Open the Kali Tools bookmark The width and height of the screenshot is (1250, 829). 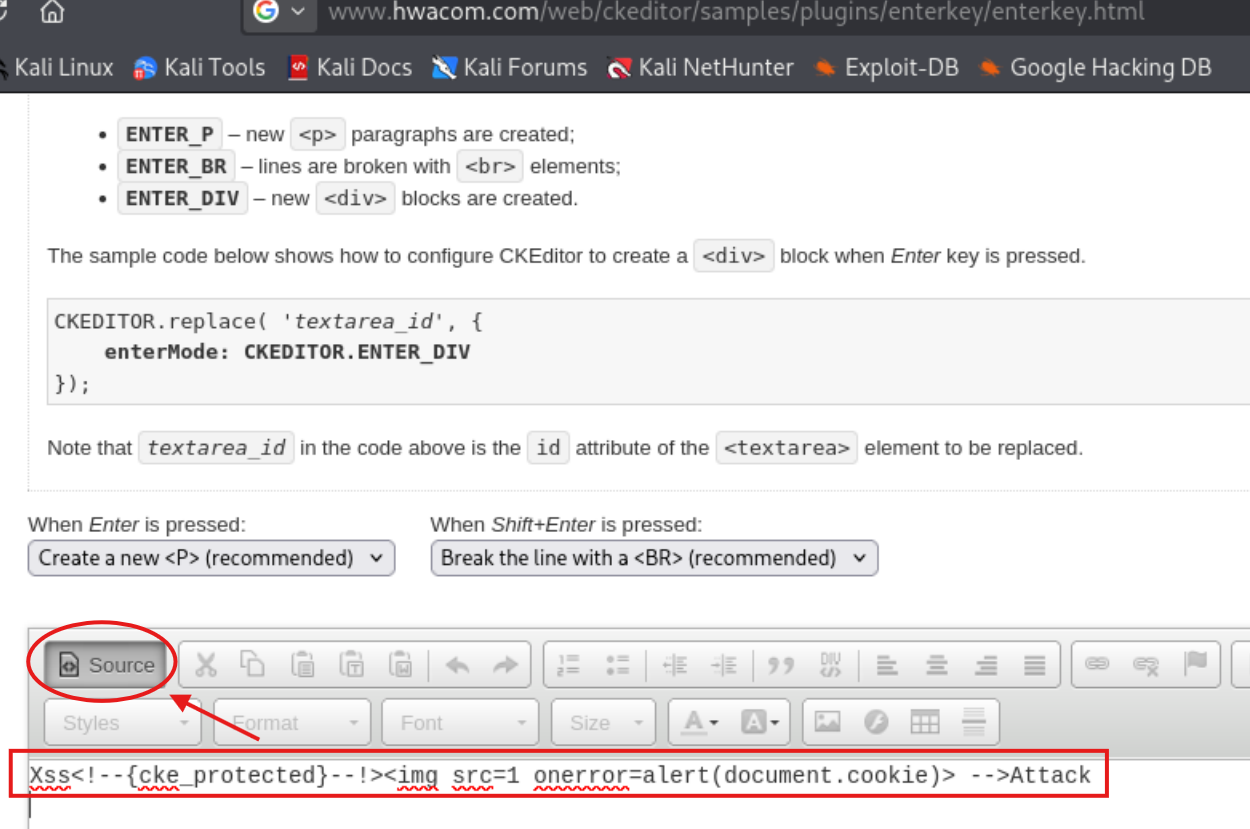[x=199, y=67]
